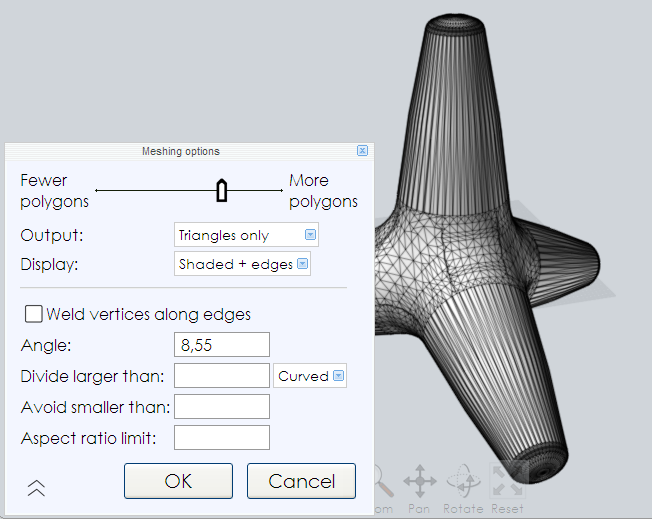Click the Fewer polygons label
Image resolution: width=652 pixels, height=519 pixels.
coord(54,191)
